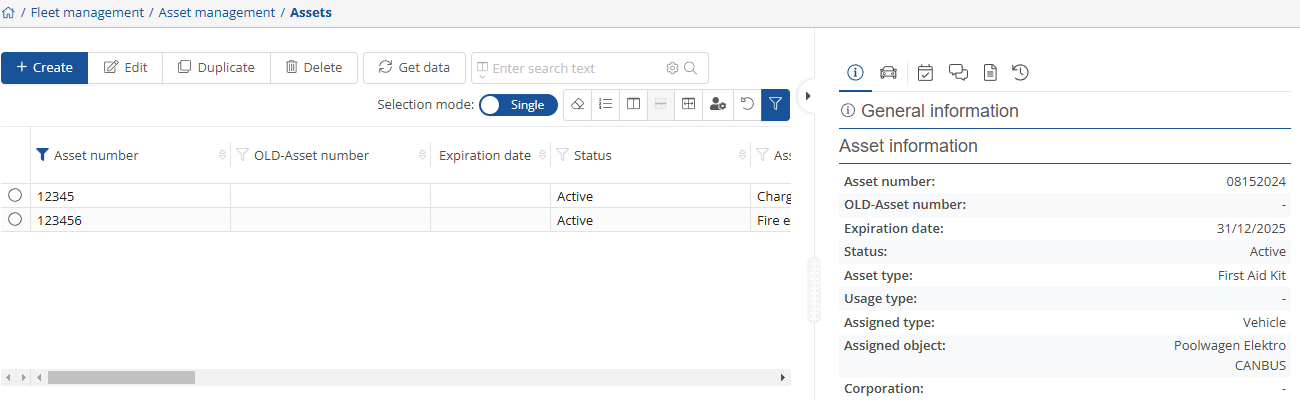
Task: Click the sort arrows on Status column
Action: pyautogui.click(x=741, y=155)
